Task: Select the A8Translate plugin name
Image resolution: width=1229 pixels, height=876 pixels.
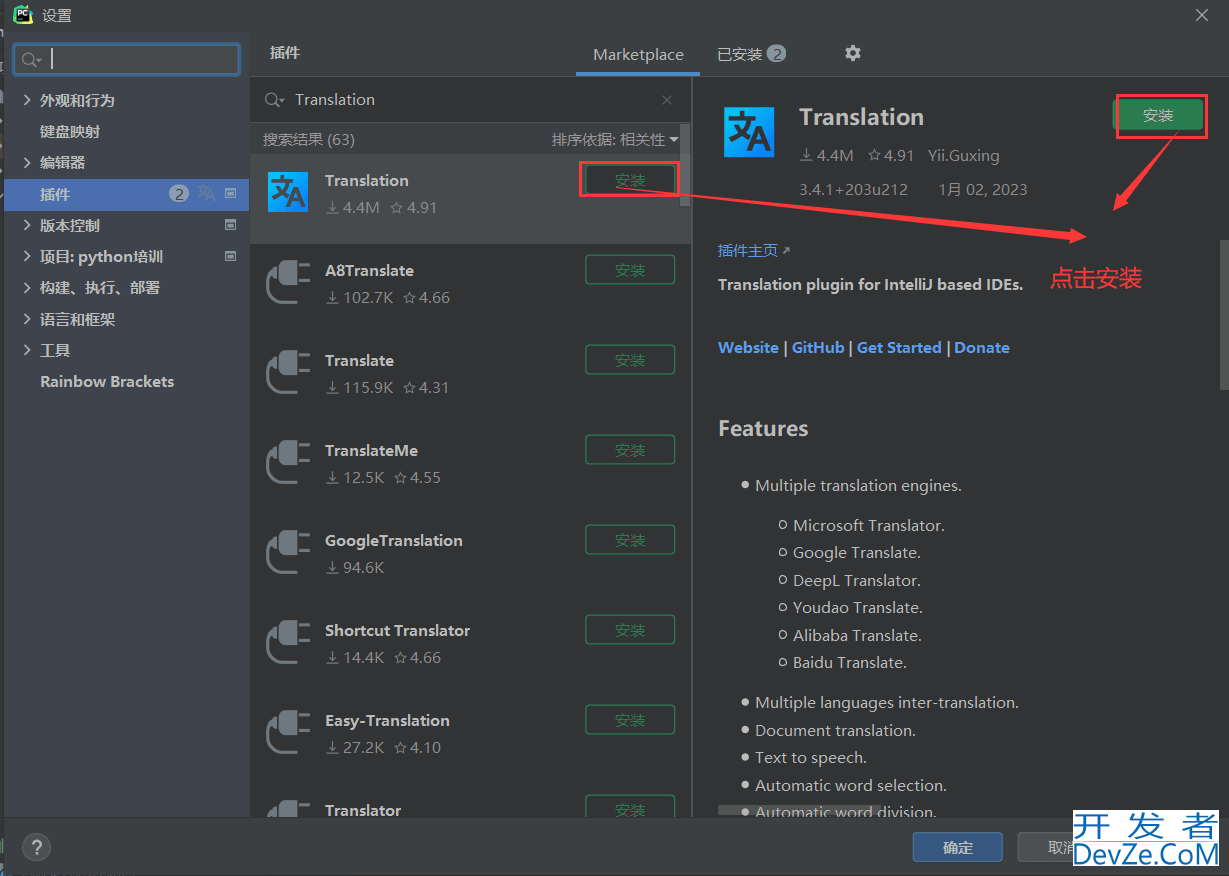Action: (369, 270)
